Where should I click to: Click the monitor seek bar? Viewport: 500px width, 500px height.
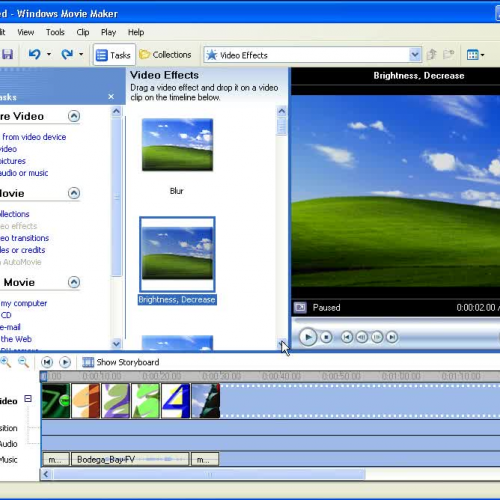(396, 321)
